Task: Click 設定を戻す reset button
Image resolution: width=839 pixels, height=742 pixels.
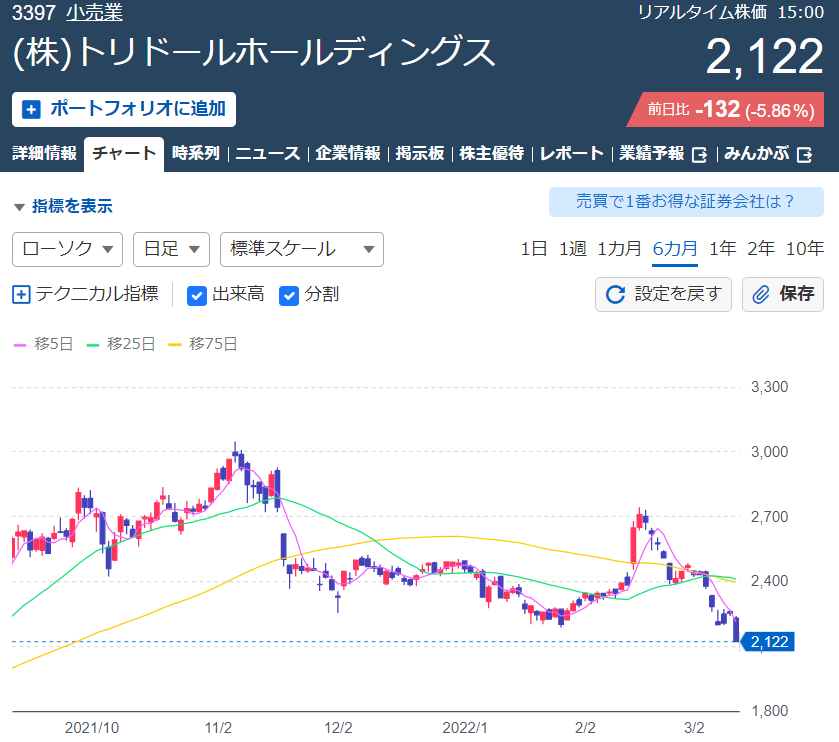Action: click(x=663, y=294)
